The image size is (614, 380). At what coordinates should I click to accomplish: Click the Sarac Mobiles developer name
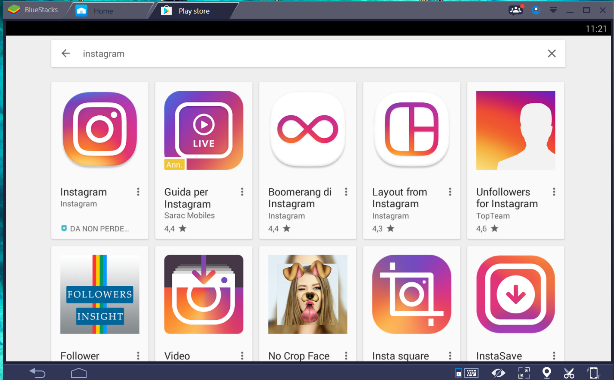tap(190, 215)
